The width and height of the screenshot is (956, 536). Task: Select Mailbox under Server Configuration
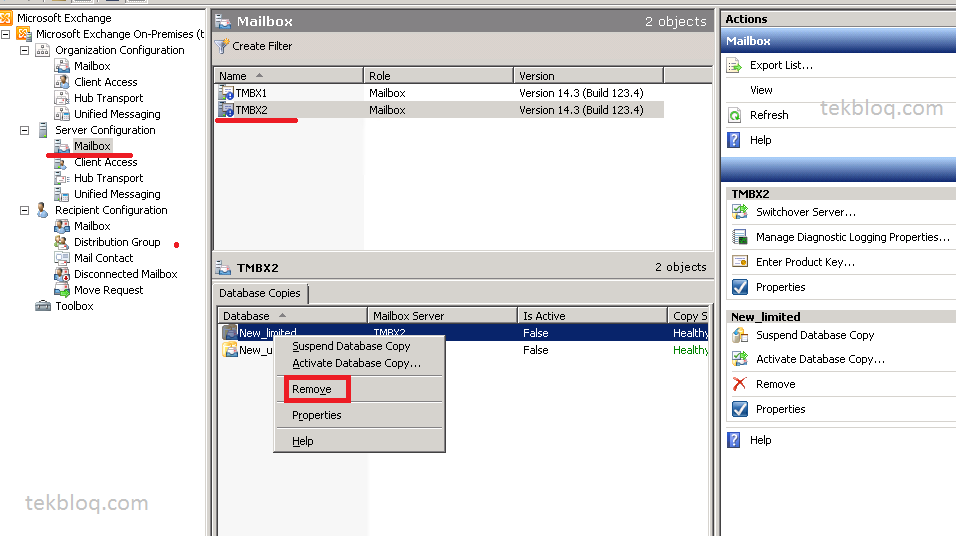[92, 146]
